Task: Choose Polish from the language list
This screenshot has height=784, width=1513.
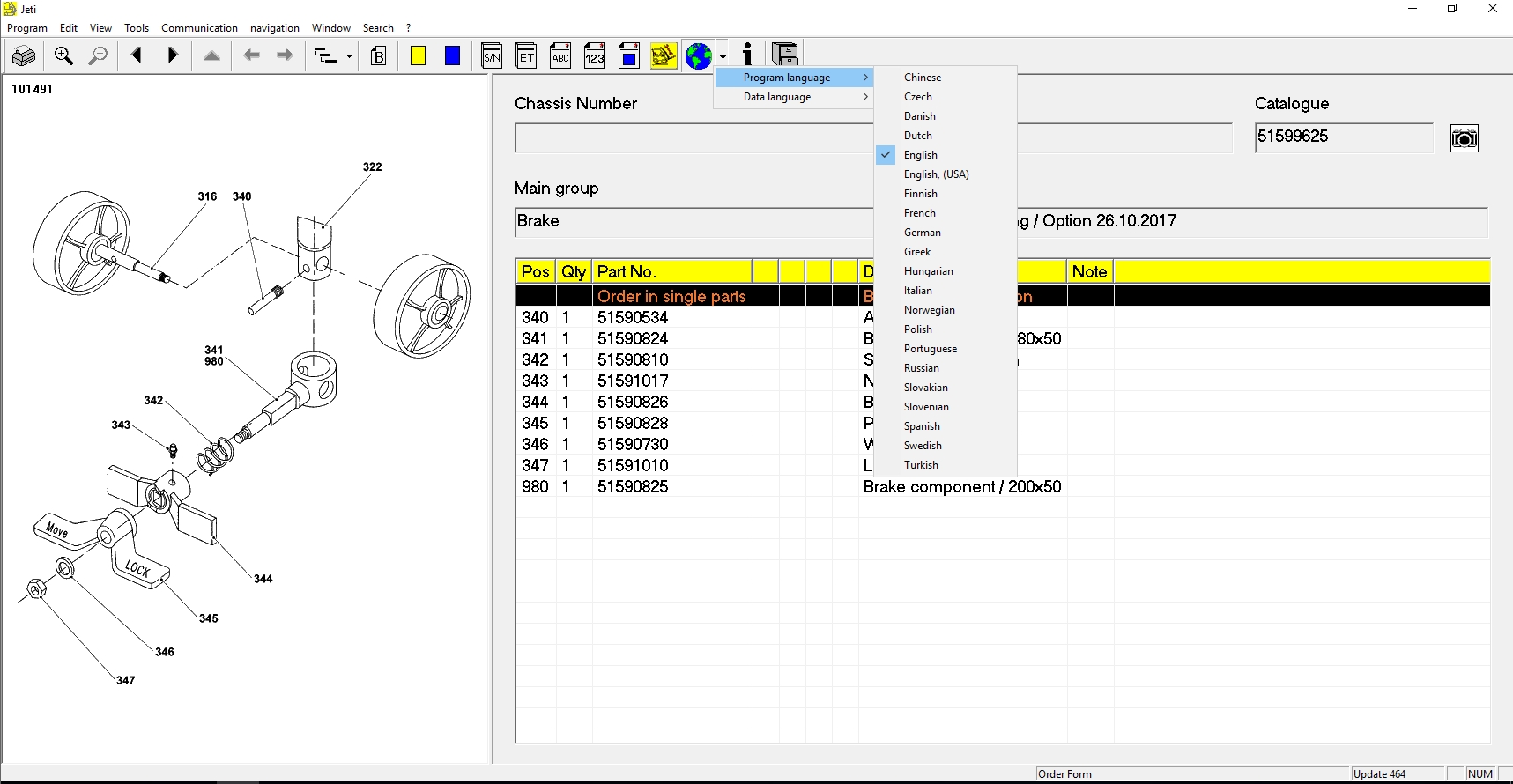Action: click(946, 329)
